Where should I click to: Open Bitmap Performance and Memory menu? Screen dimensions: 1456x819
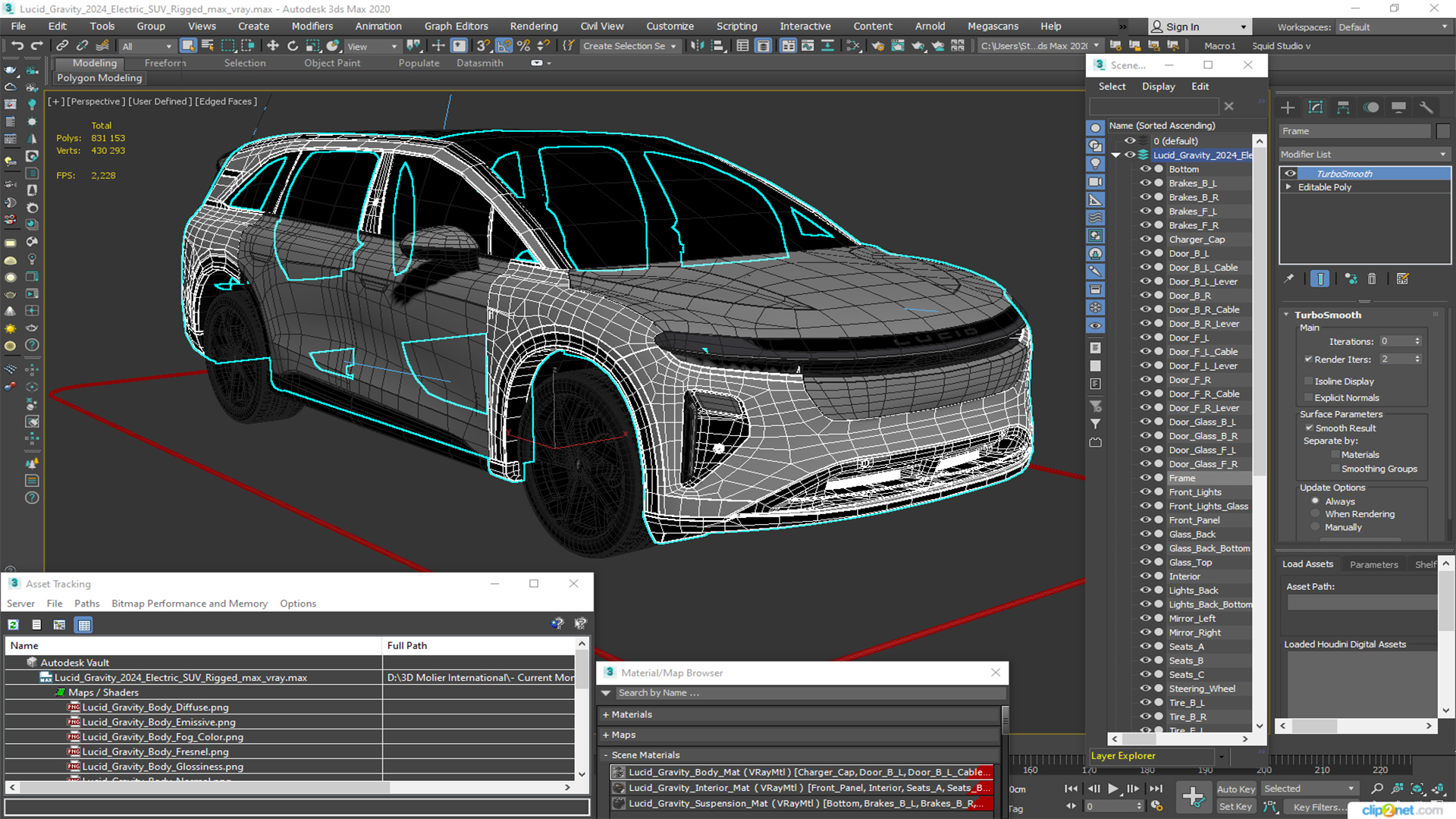click(190, 604)
